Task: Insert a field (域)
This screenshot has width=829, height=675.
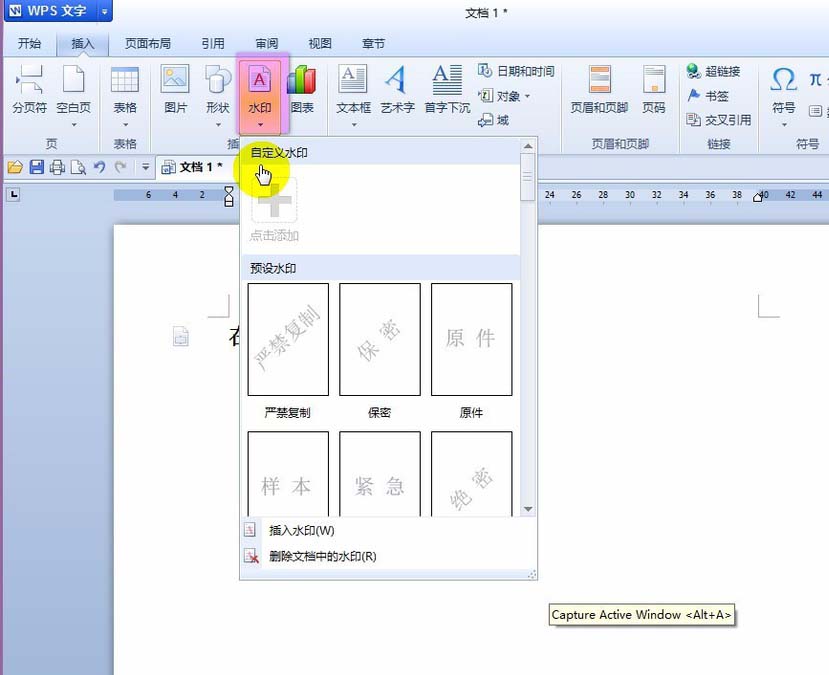Action: (x=493, y=121)
